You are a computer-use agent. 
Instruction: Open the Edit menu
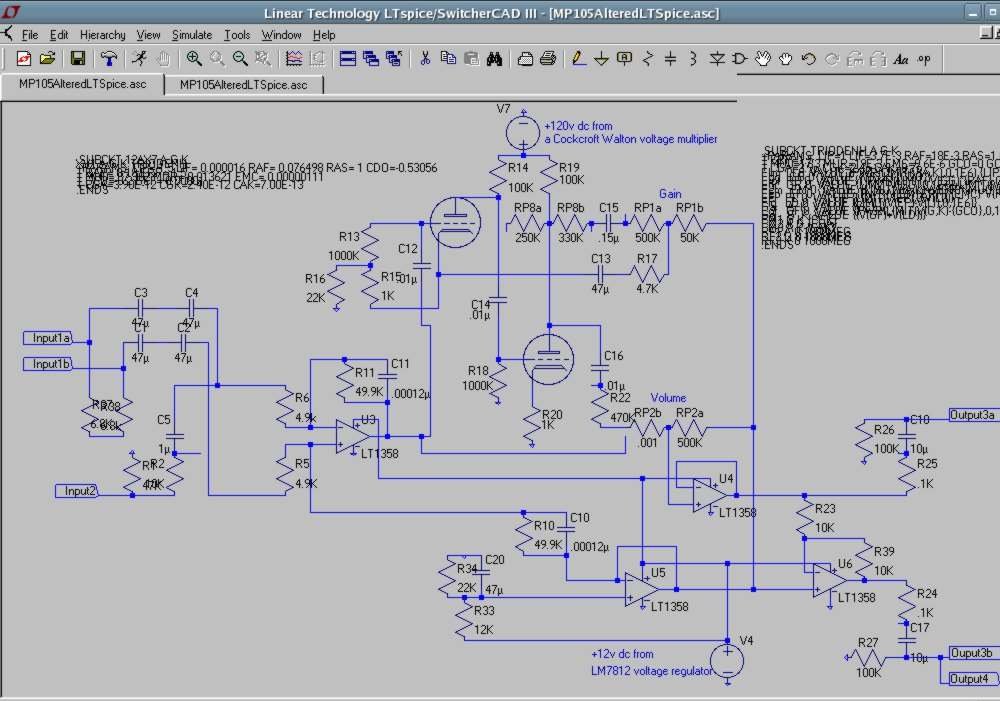click(59, 34)
